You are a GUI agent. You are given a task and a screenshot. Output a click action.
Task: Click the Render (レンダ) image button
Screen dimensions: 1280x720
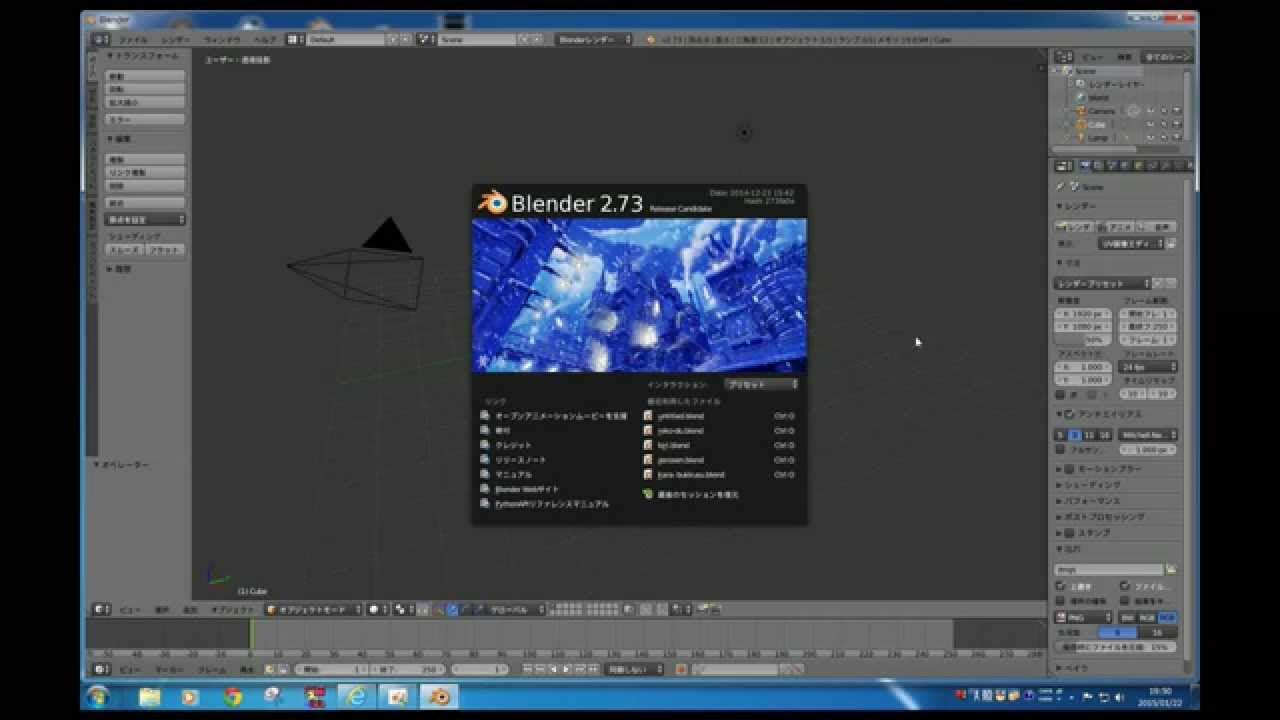[x=1076, y=227]
